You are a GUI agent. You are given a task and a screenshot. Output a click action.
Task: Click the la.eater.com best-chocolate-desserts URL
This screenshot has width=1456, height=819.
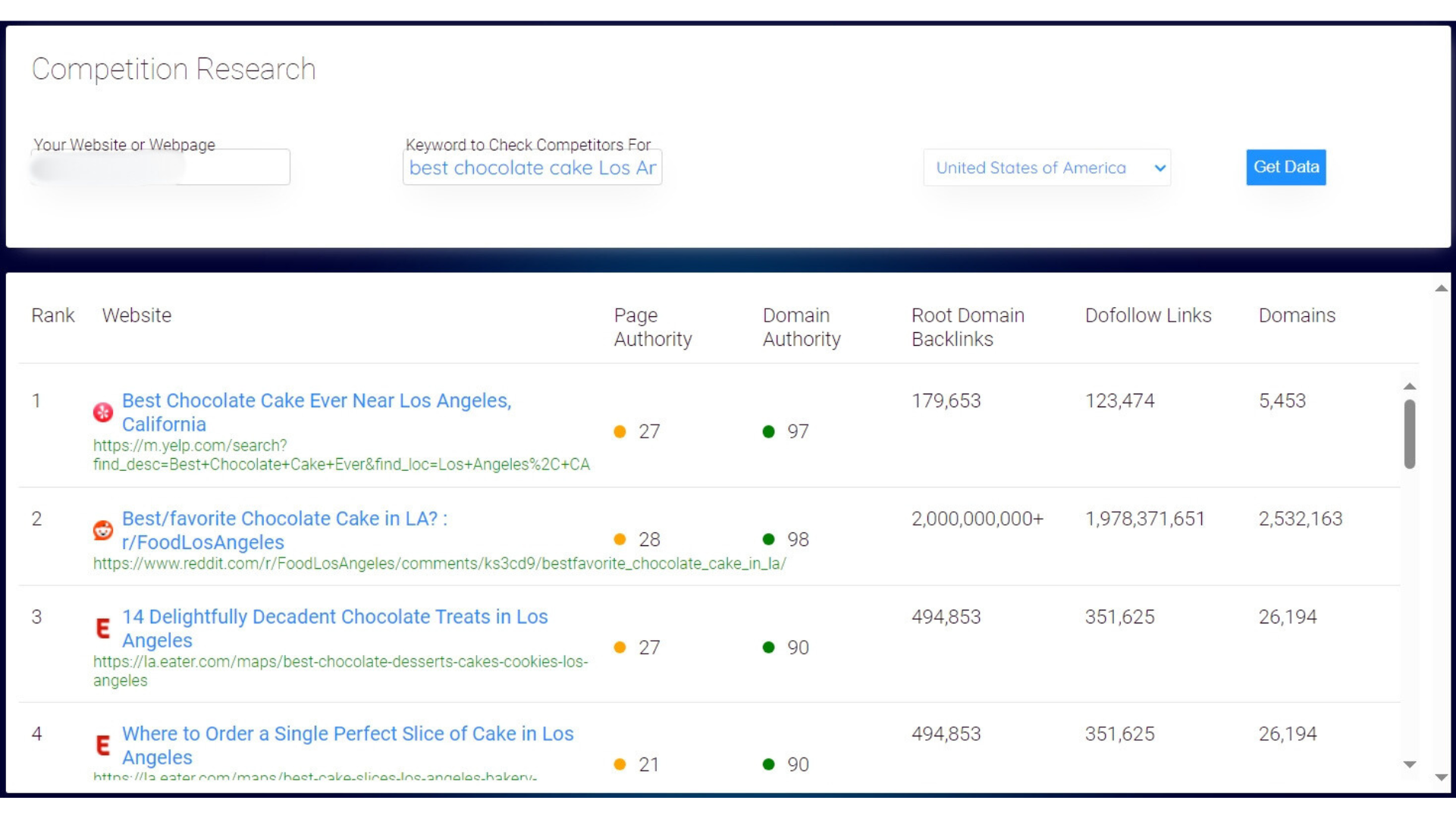pyautogui.click(x=340, y=662)
